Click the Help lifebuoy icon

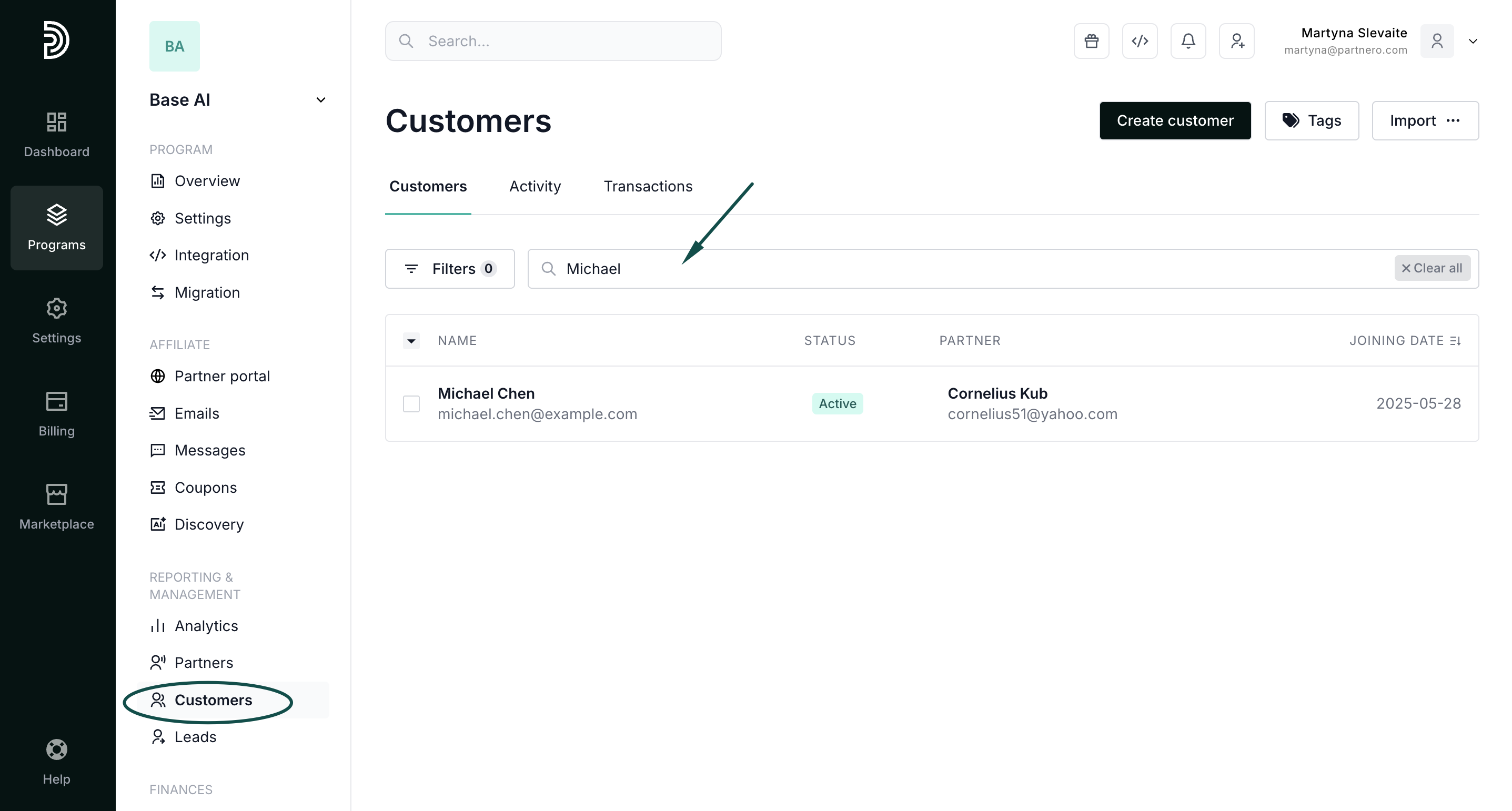tap(56, 749)
